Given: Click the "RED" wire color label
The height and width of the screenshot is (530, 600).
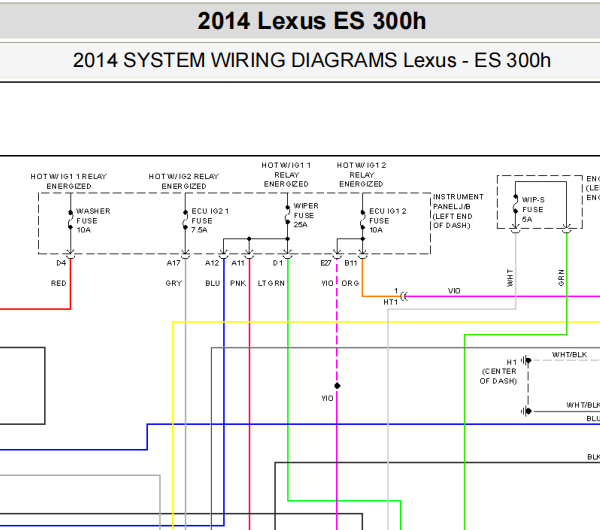Looking at the screenshot, I should tap(59, 283).
